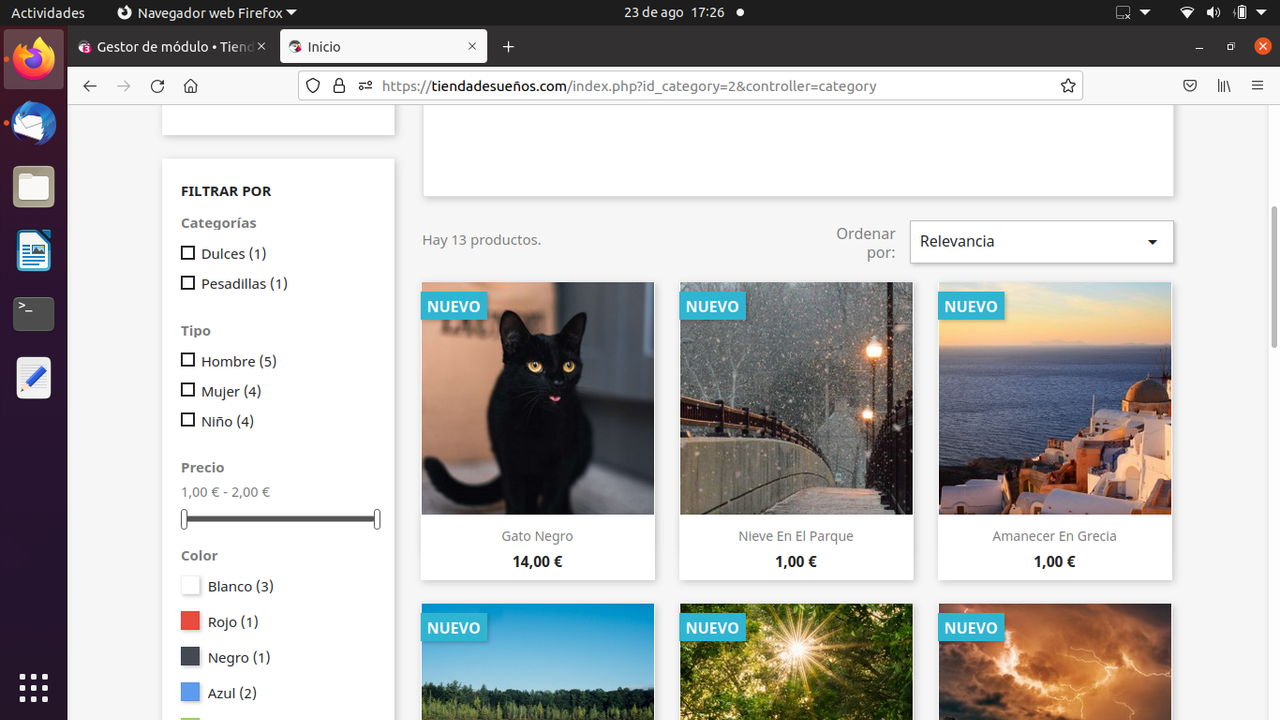Screen dimensions: 1280x720
Task: Open the Nieve En El Parque product
Action: pos(796,536)
